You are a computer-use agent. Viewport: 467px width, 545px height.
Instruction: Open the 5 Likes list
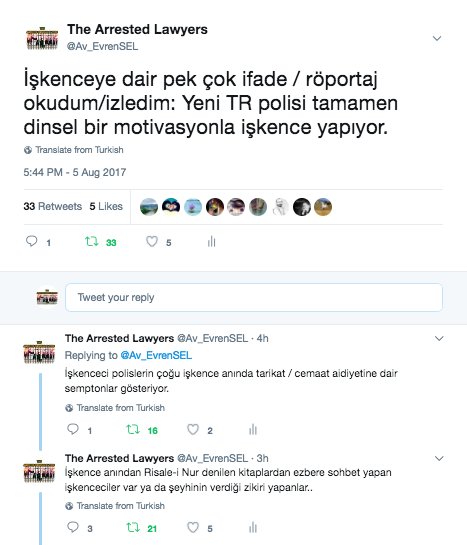point(106,206)
